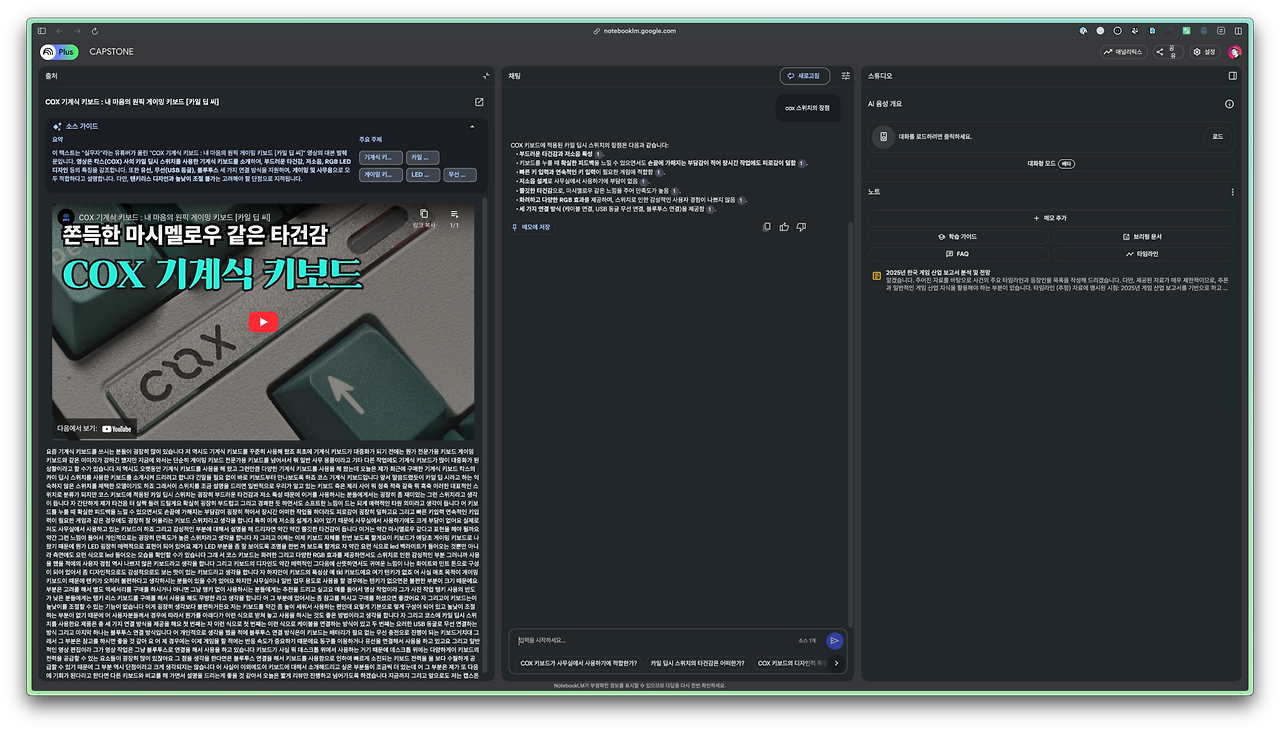Go back in browser history
Viewport: 1280px width, 731px height.
point(58,31)
